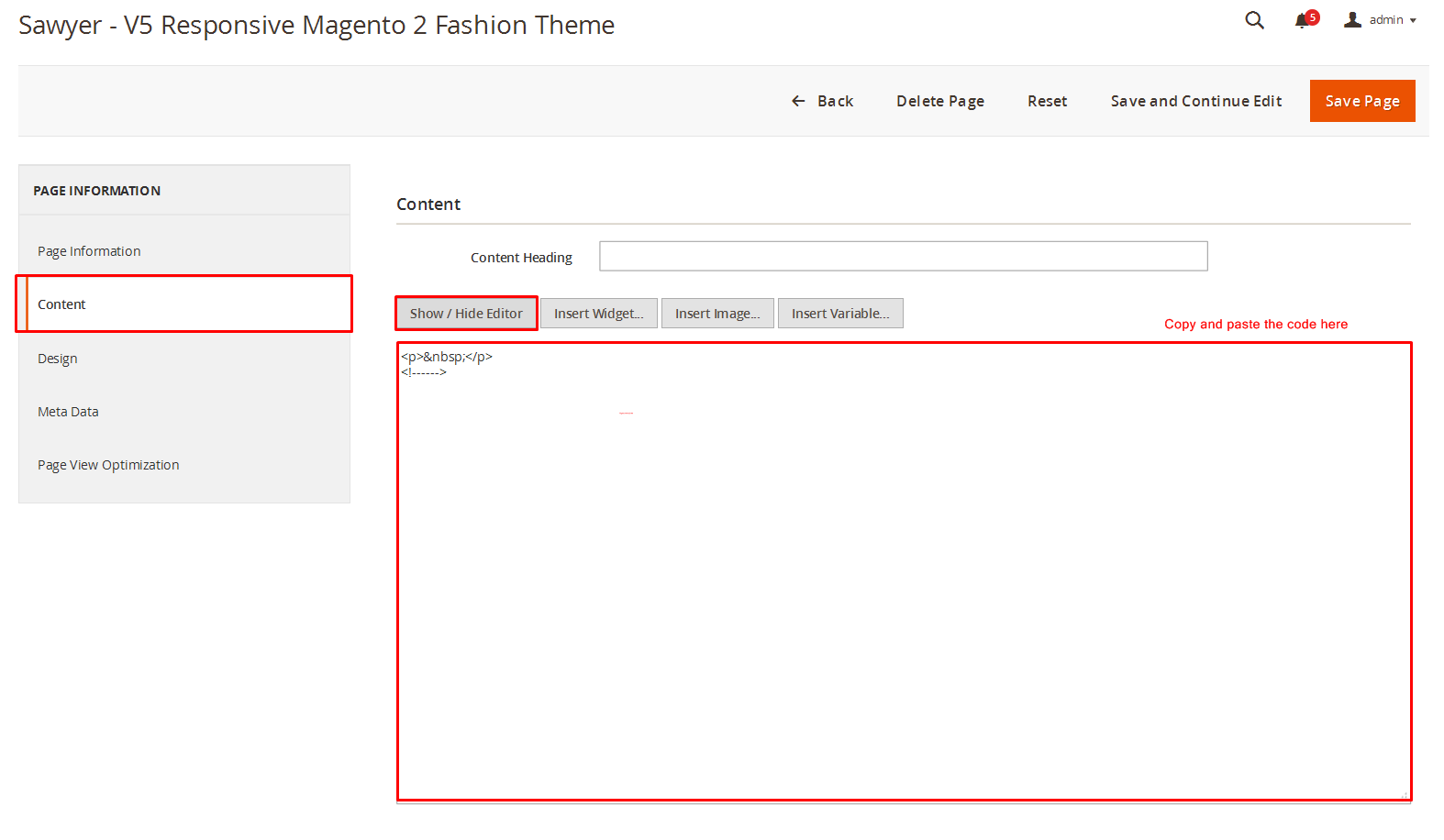Click the admin username text
Viewport: 1444px width, 840px height.
pyautogui.click(x=1386, y=20)
